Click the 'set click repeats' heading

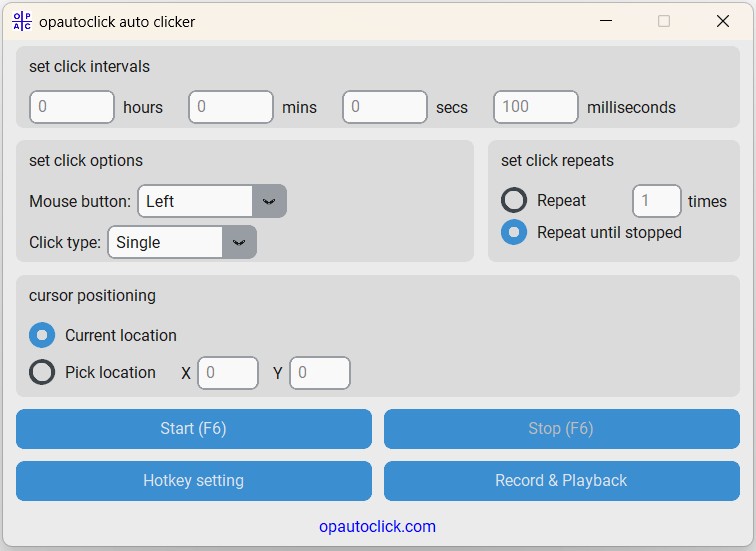pos(557,161)
